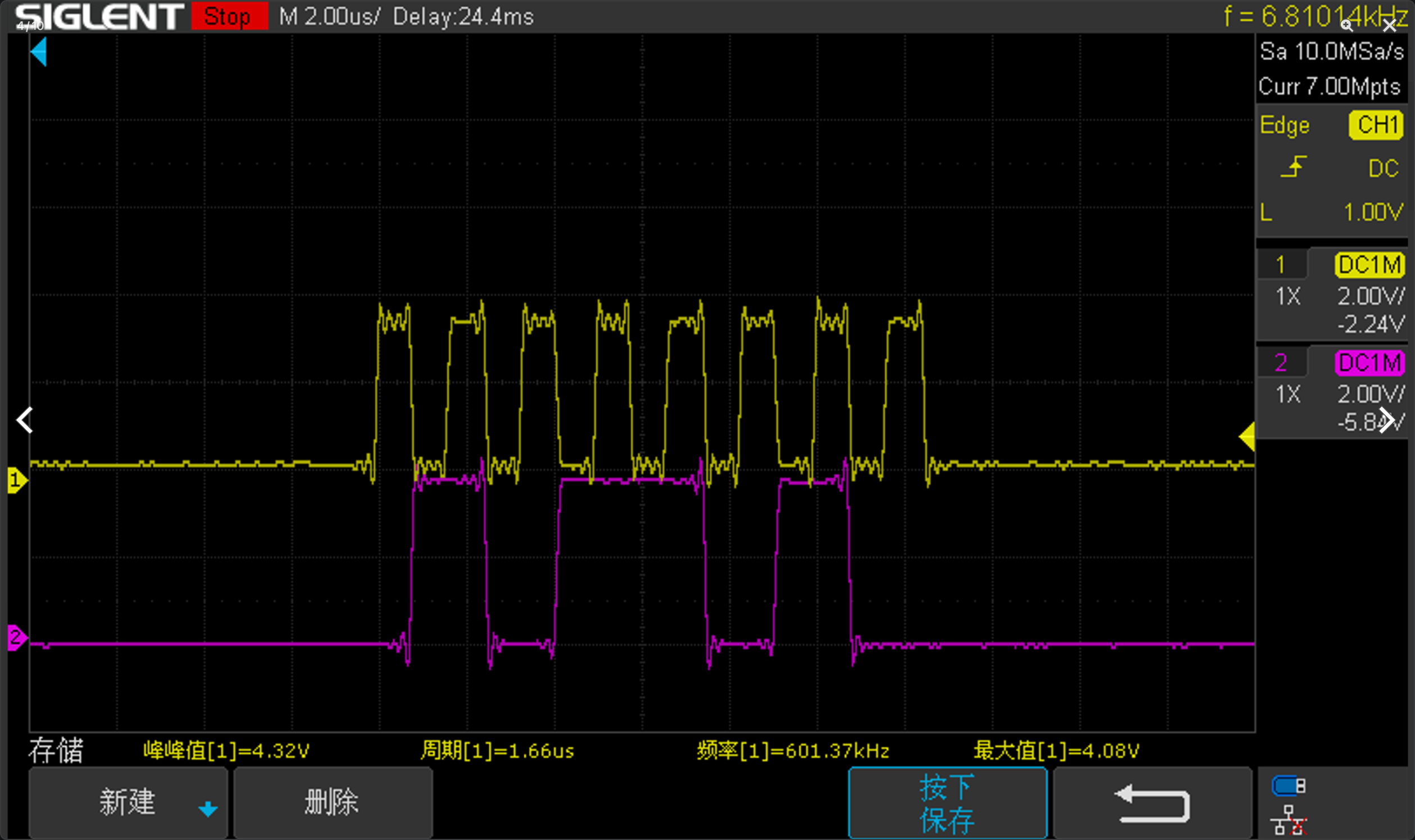
Task: Toggle the CH1 trigger source badge
Action: click(x=1376, y=125)
